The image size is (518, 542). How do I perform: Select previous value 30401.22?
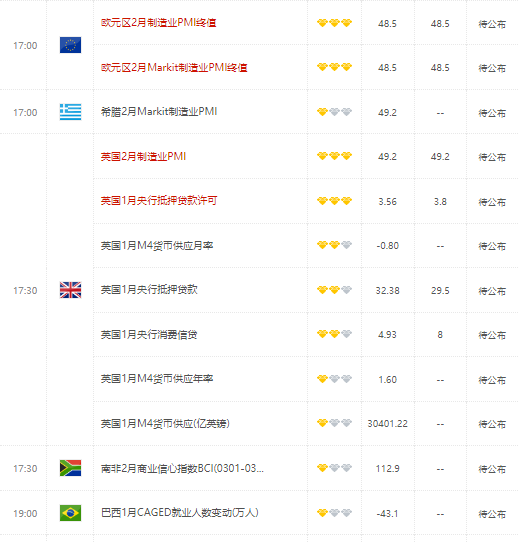387,424
